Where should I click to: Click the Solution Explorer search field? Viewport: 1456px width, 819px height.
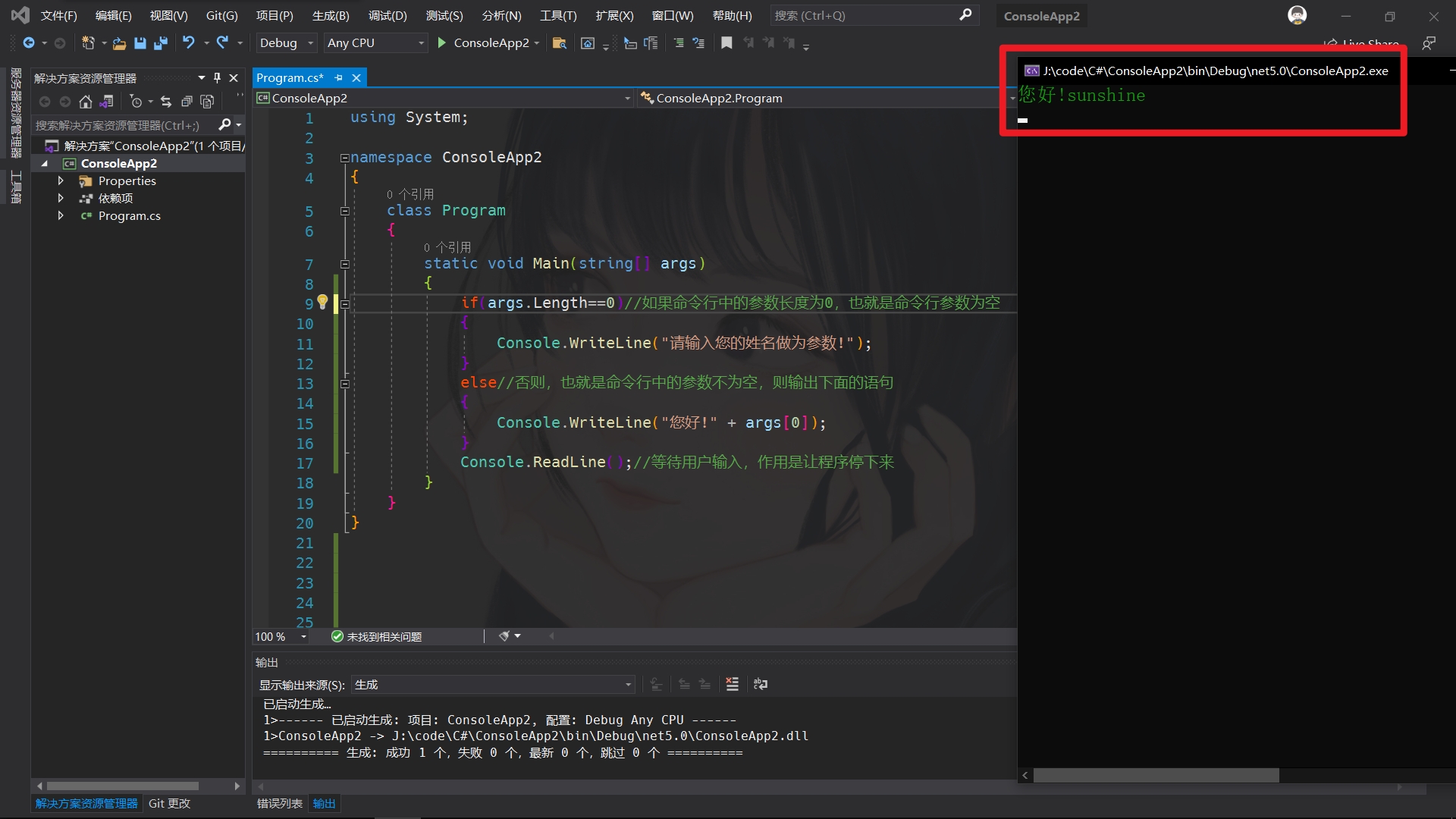click(121, 125)
